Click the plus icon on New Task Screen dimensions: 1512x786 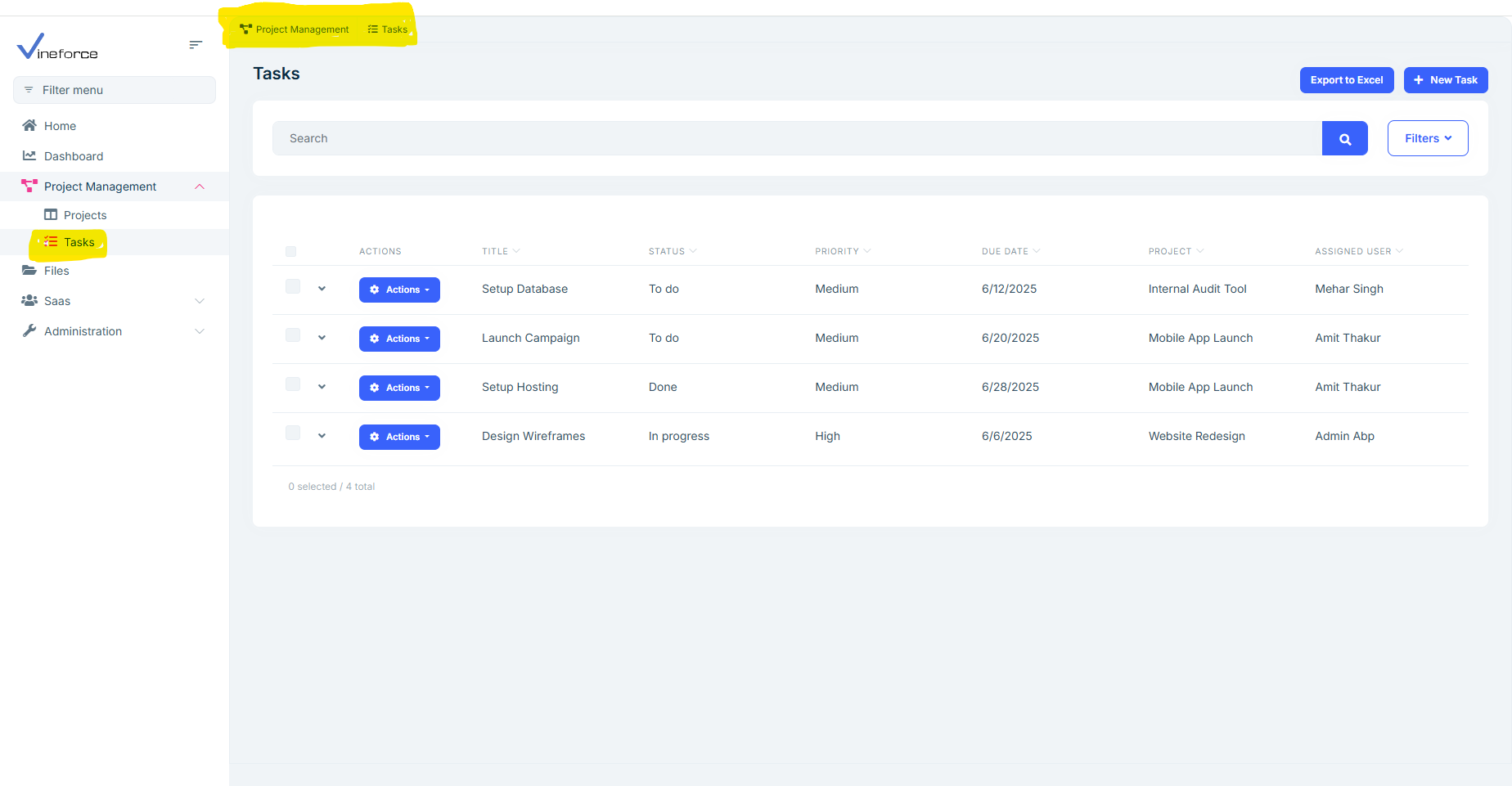pyautogui.click(x=1419, y=80)
